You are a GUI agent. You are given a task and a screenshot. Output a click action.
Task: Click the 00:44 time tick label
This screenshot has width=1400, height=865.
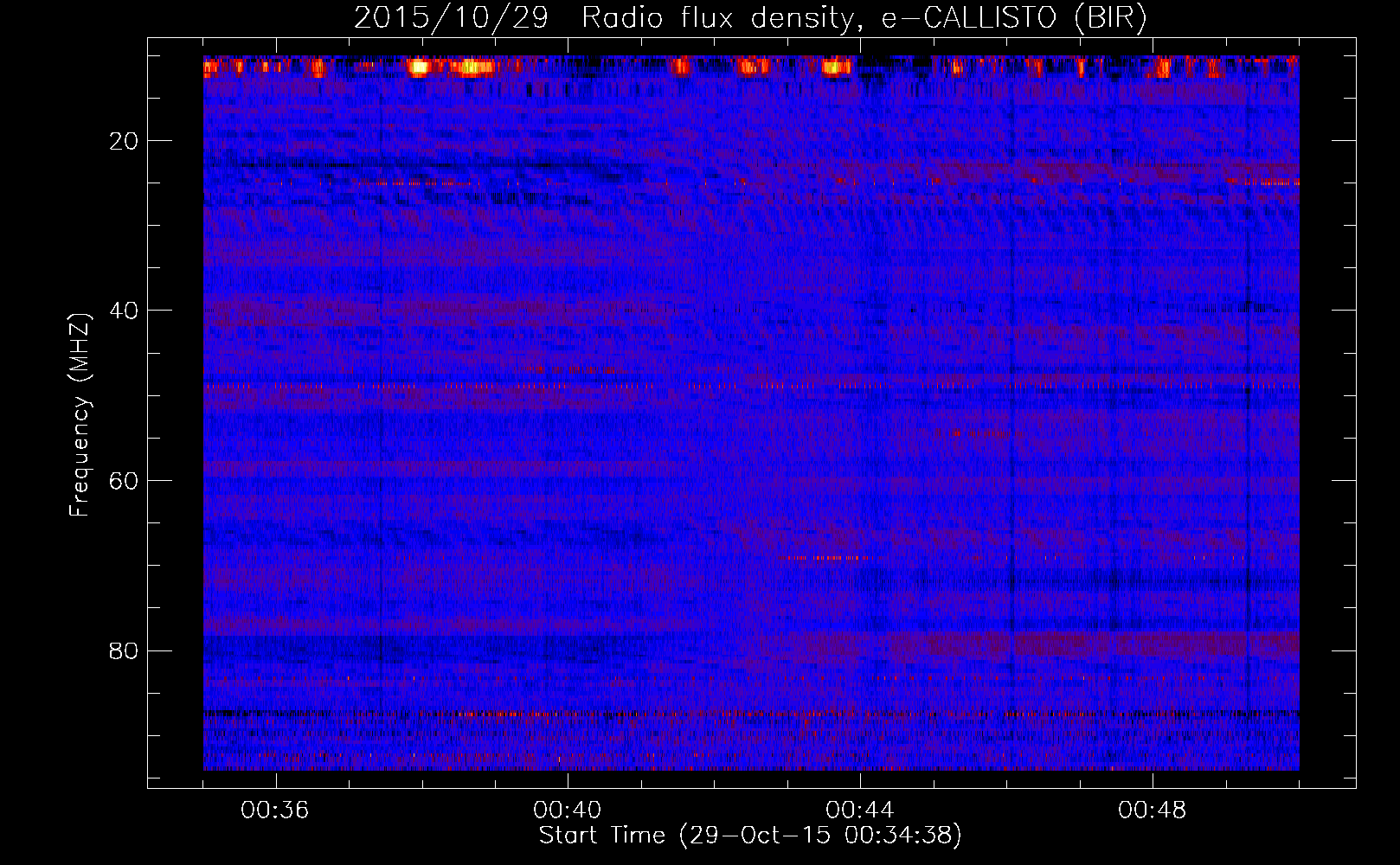click(x=860, y=811)
